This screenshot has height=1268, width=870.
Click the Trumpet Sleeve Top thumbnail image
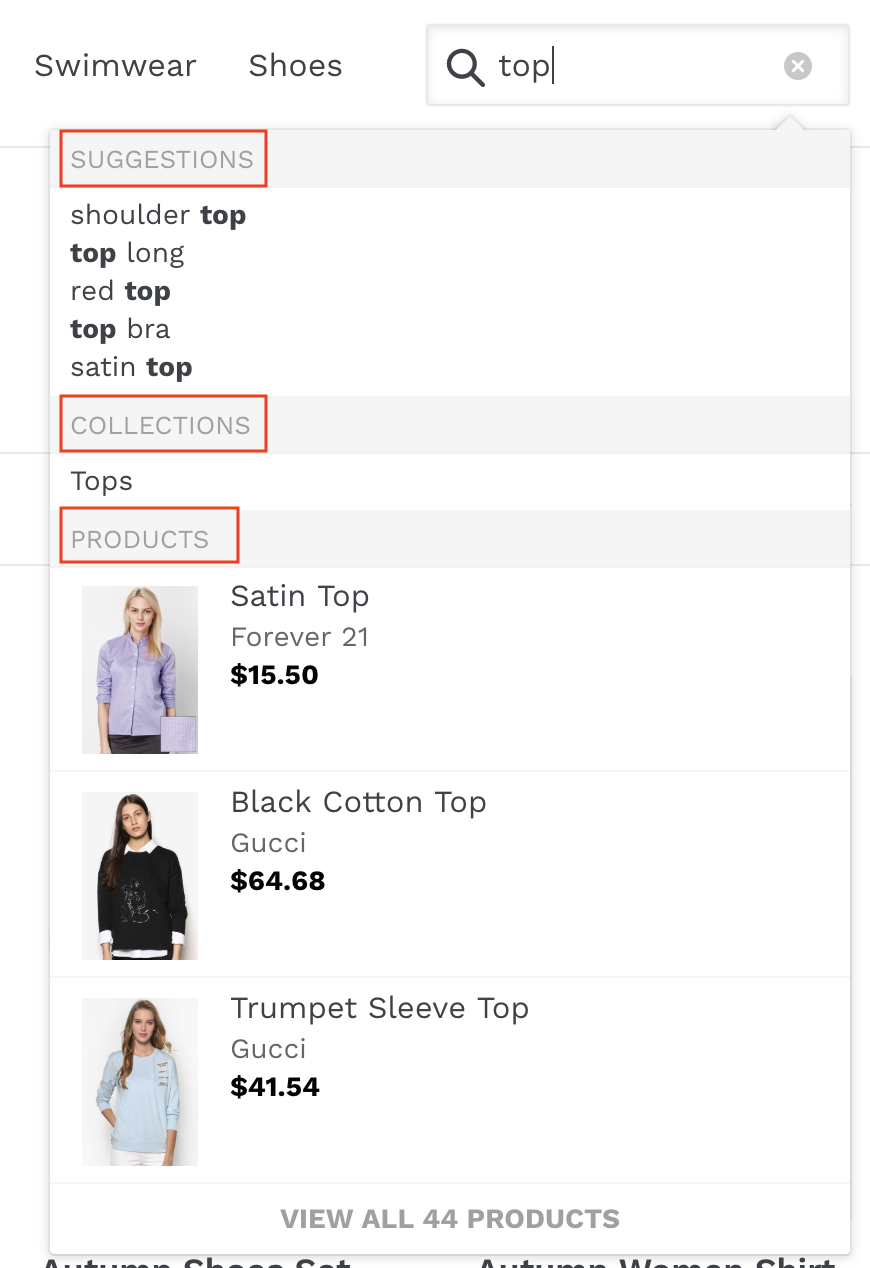(x=140, y=1082)
